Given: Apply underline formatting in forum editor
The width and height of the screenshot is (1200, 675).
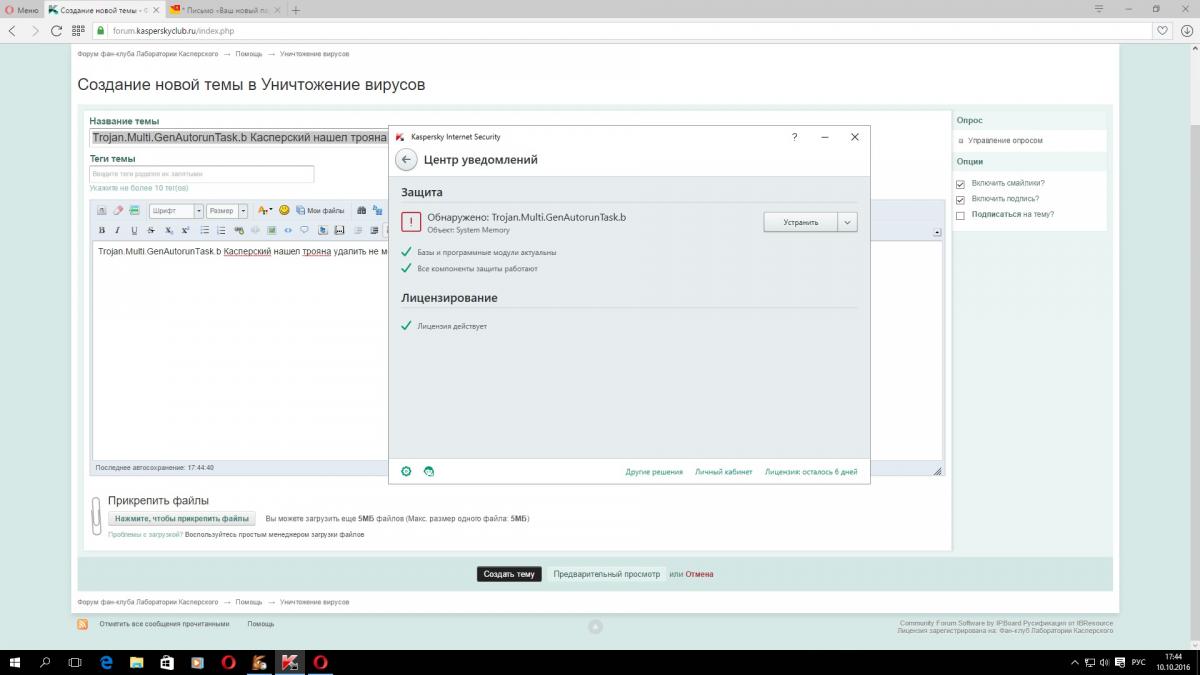Looking at the screenshot, I should [x=134, y=230].
